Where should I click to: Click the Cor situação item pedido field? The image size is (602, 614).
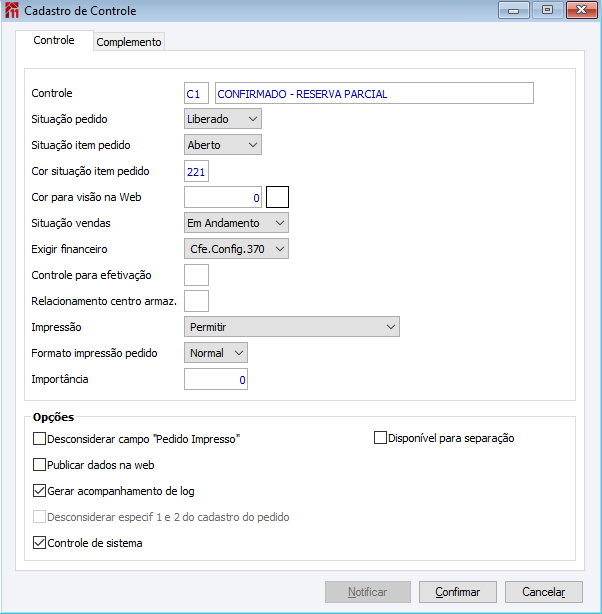point(196,171)
